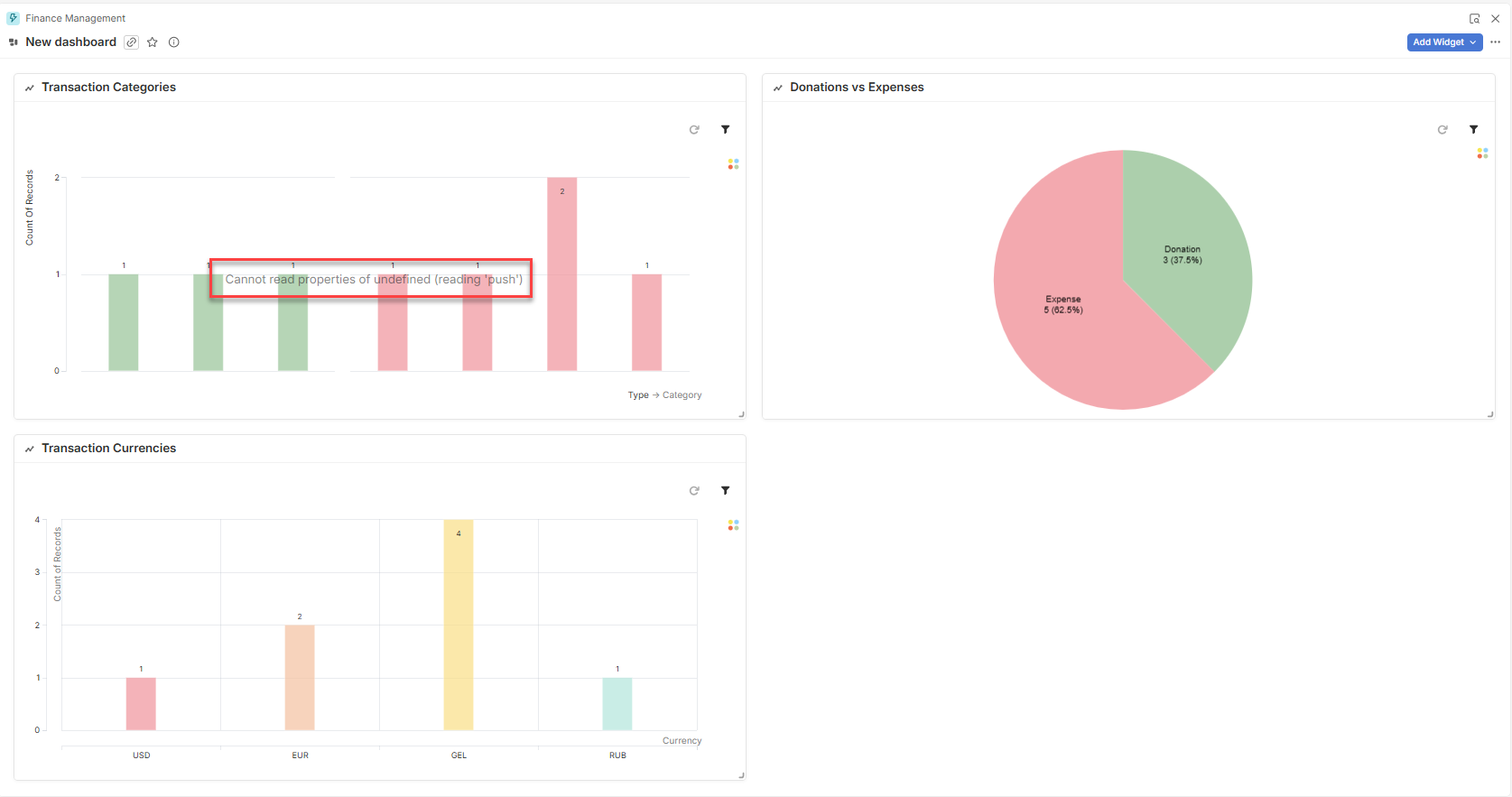
Task: Copy the dashboard link icon
Action: coord(132,42)
